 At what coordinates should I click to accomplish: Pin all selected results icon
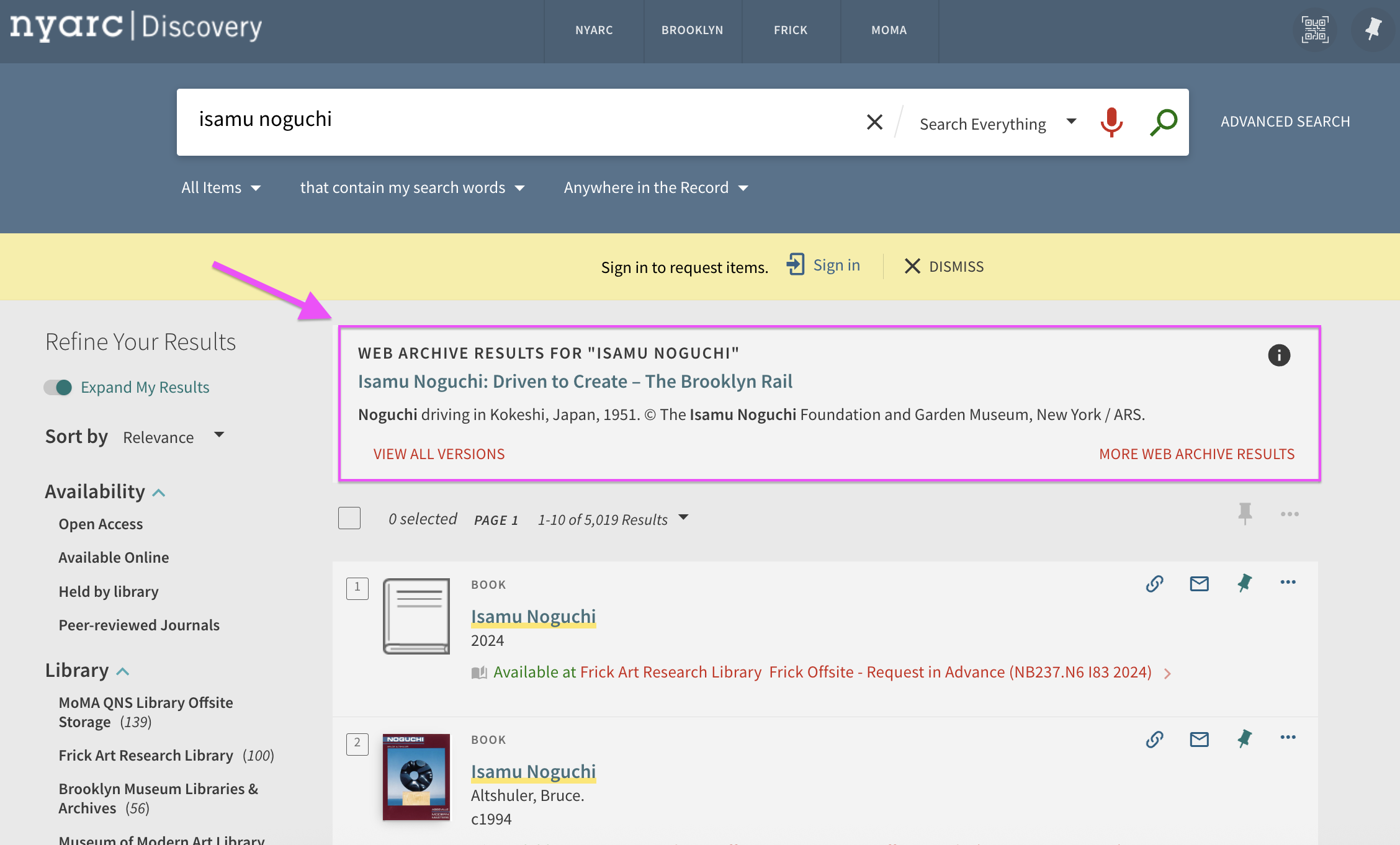click(1245, 514)
